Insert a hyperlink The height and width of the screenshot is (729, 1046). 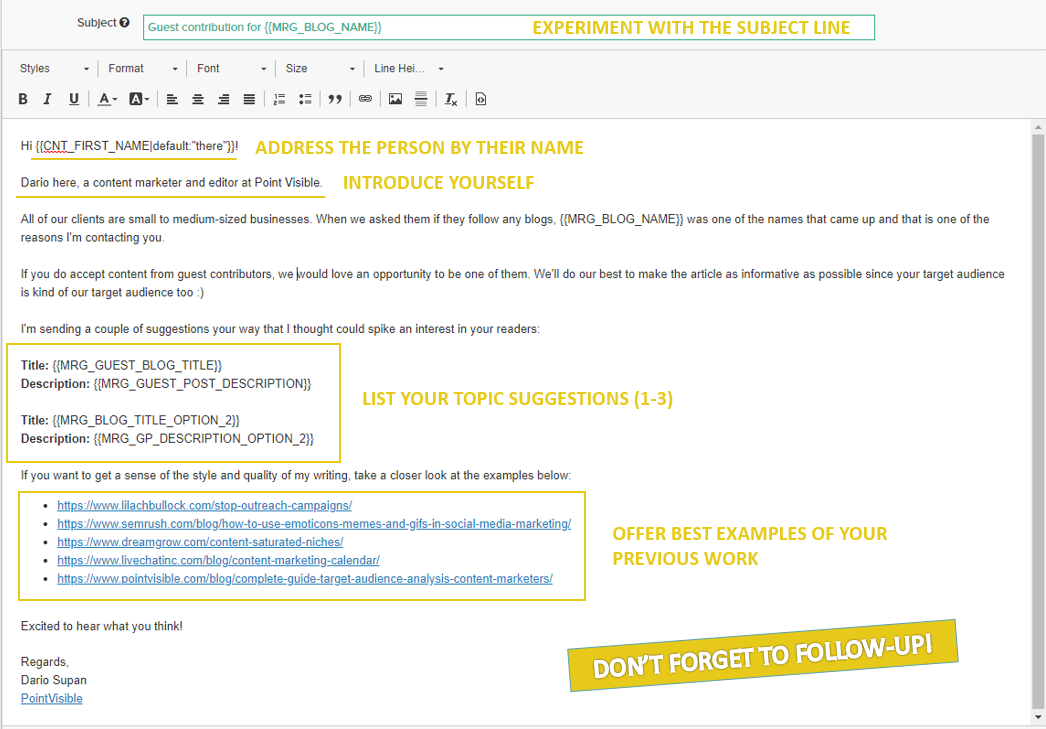[365, 99]
